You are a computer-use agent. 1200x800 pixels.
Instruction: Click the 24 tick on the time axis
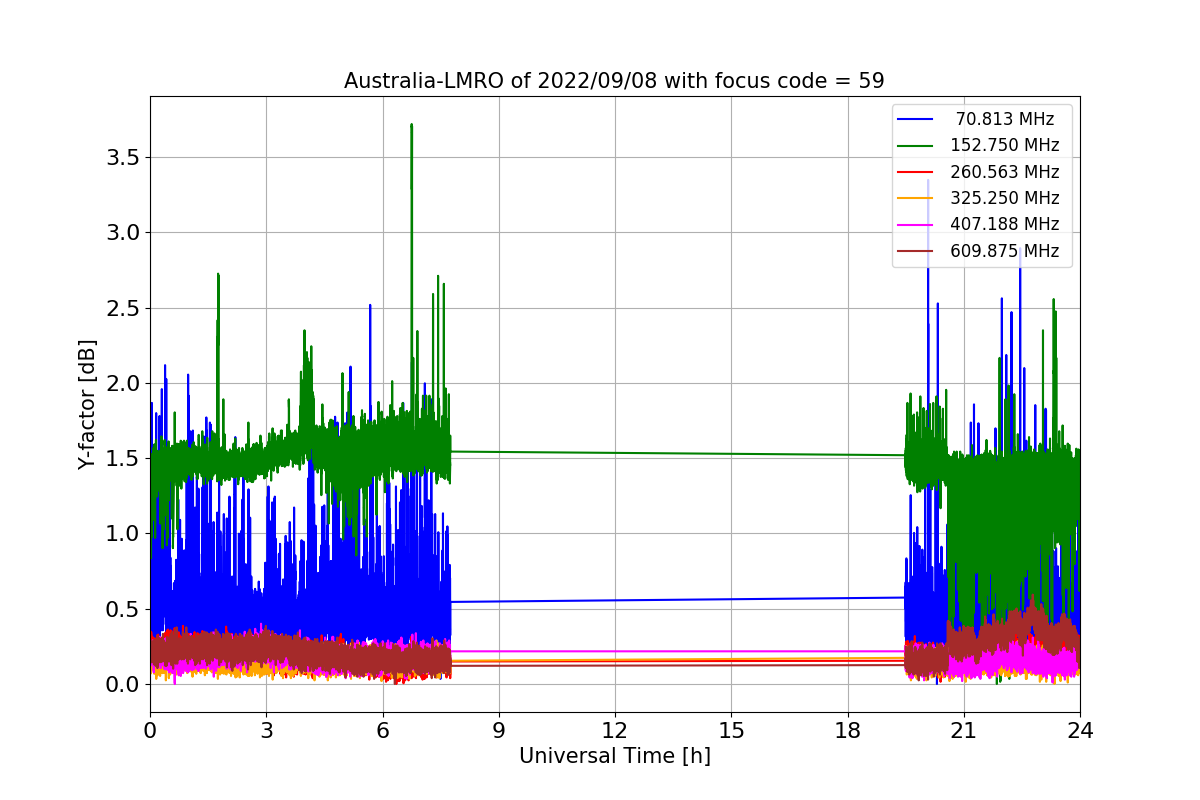(1080, 731)
